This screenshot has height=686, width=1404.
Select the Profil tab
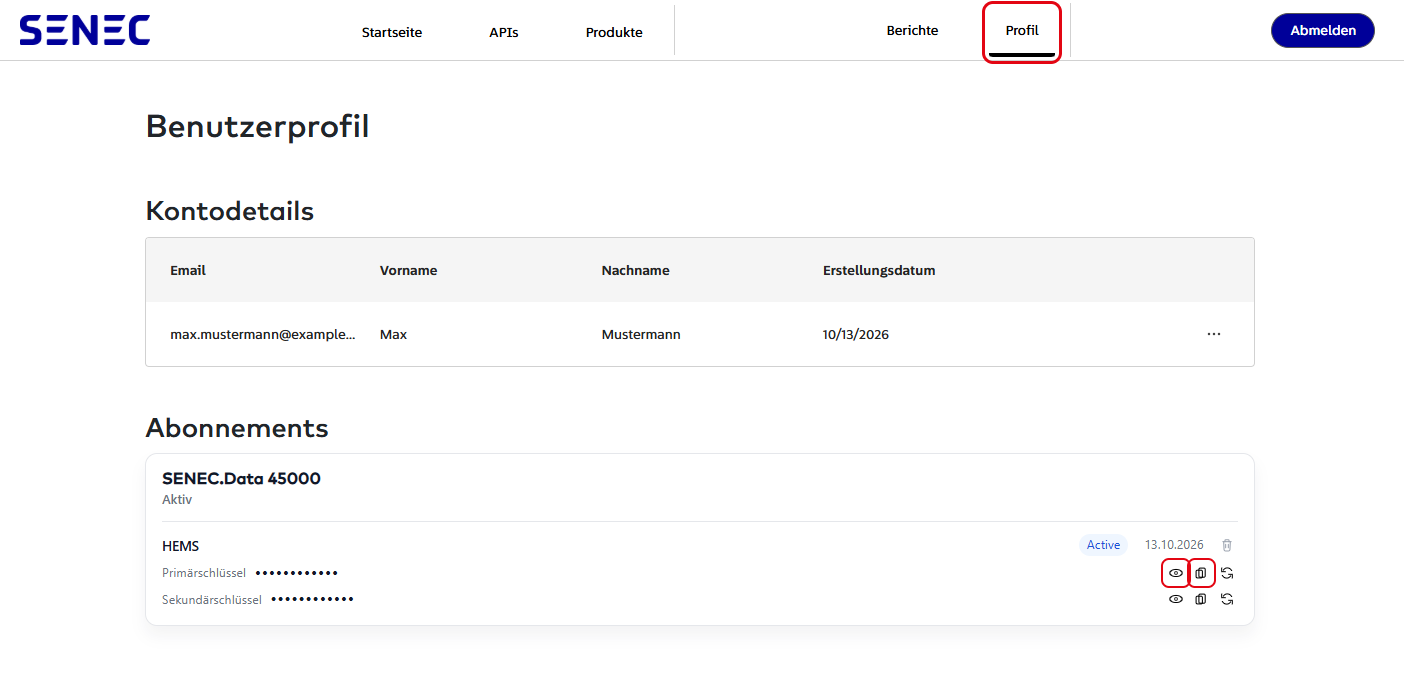click(1022, 31)
